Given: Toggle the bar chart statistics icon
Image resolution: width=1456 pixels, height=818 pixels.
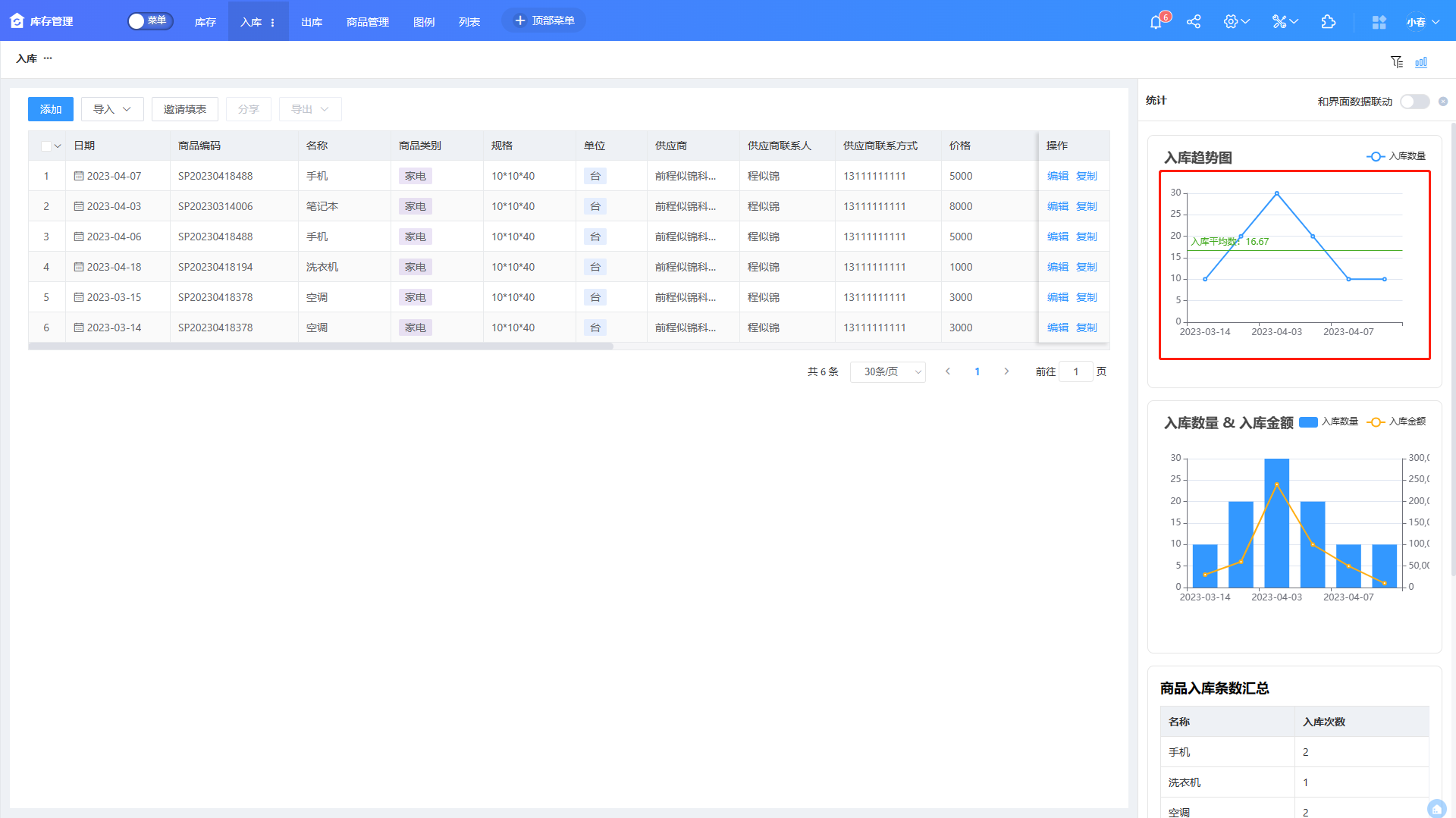Looking at the screenshot, I should pyautogui.click(x=1421, y=62).
